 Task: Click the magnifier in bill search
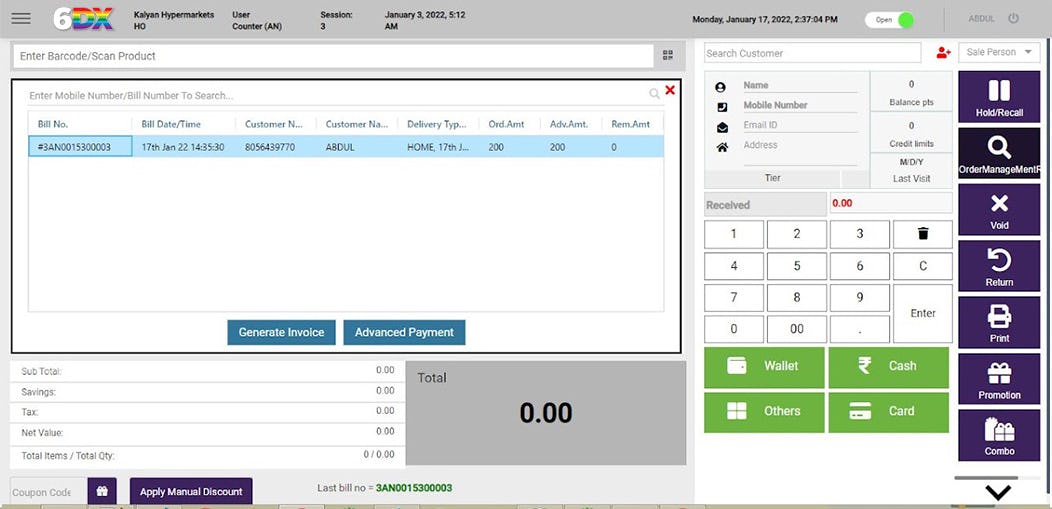654,95
